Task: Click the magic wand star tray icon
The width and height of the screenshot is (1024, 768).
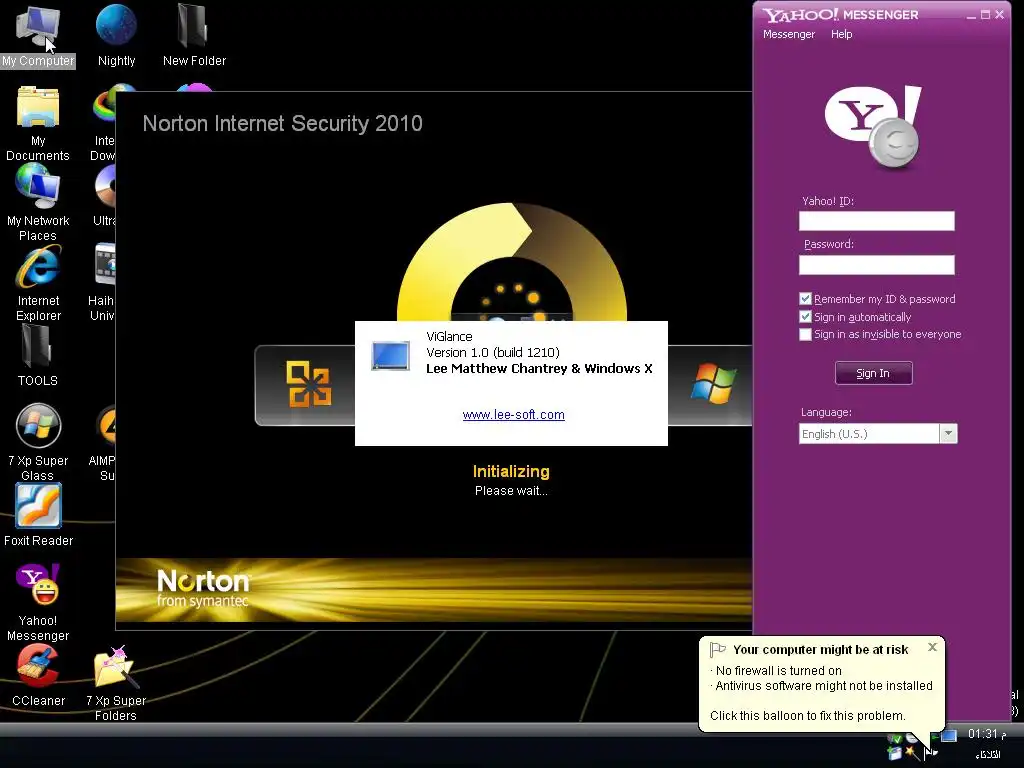Action: tap(913, 754)
